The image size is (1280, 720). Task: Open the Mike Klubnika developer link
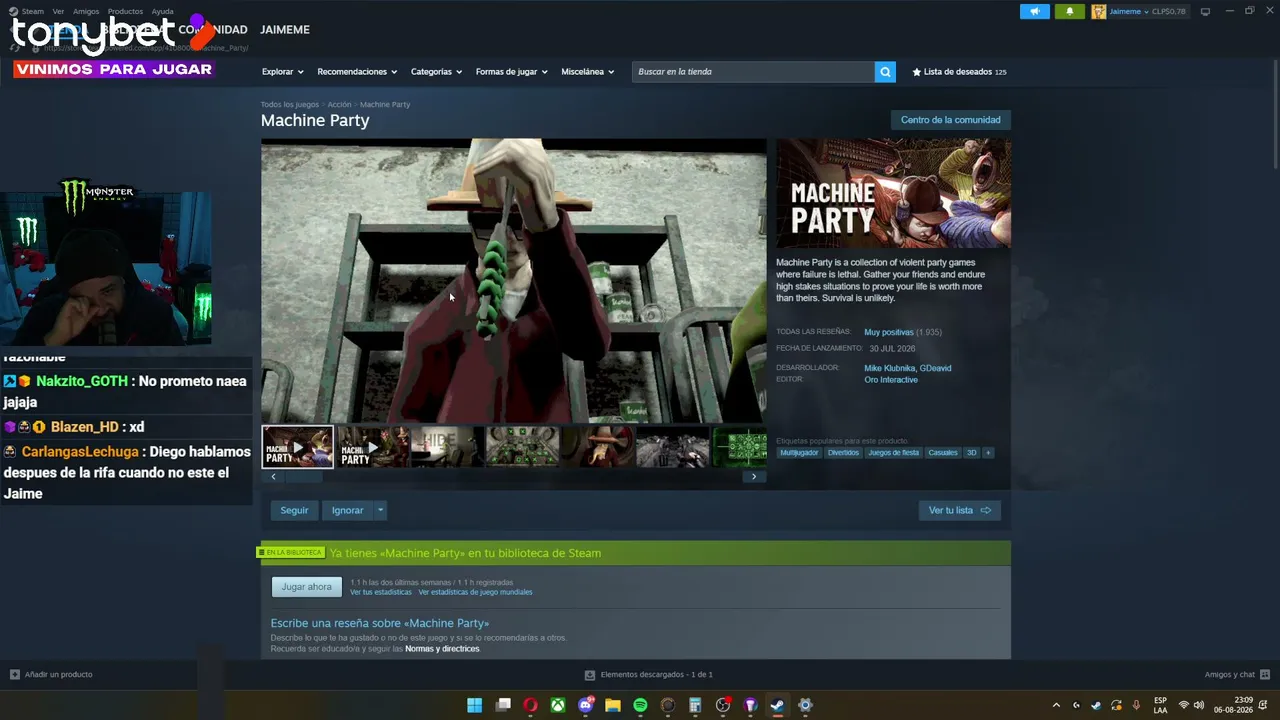[889, 368]
